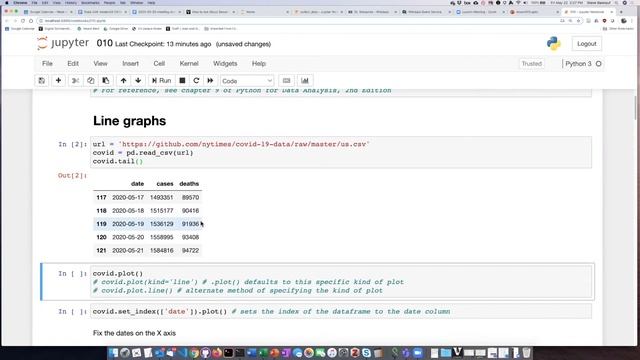640x360 pixels.
Task: Click the Jupyter logo
Action: 63,43
